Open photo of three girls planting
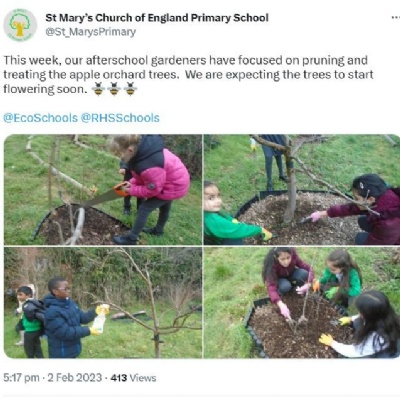Screen dimensions: 400x400 [x=302, y=303]
